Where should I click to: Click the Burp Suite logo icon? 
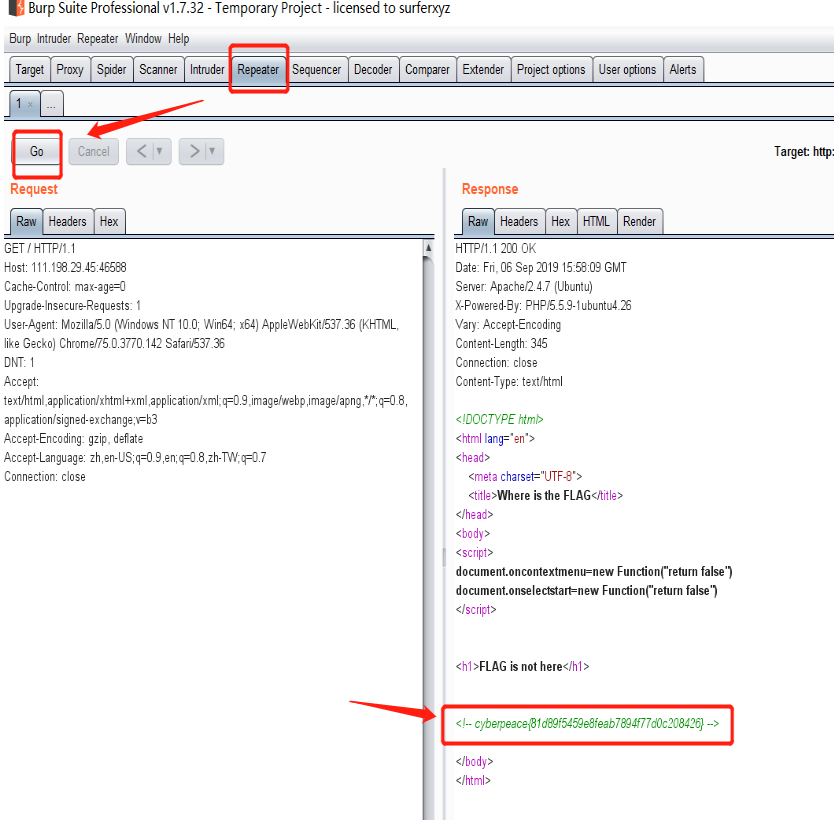(16, 7)
